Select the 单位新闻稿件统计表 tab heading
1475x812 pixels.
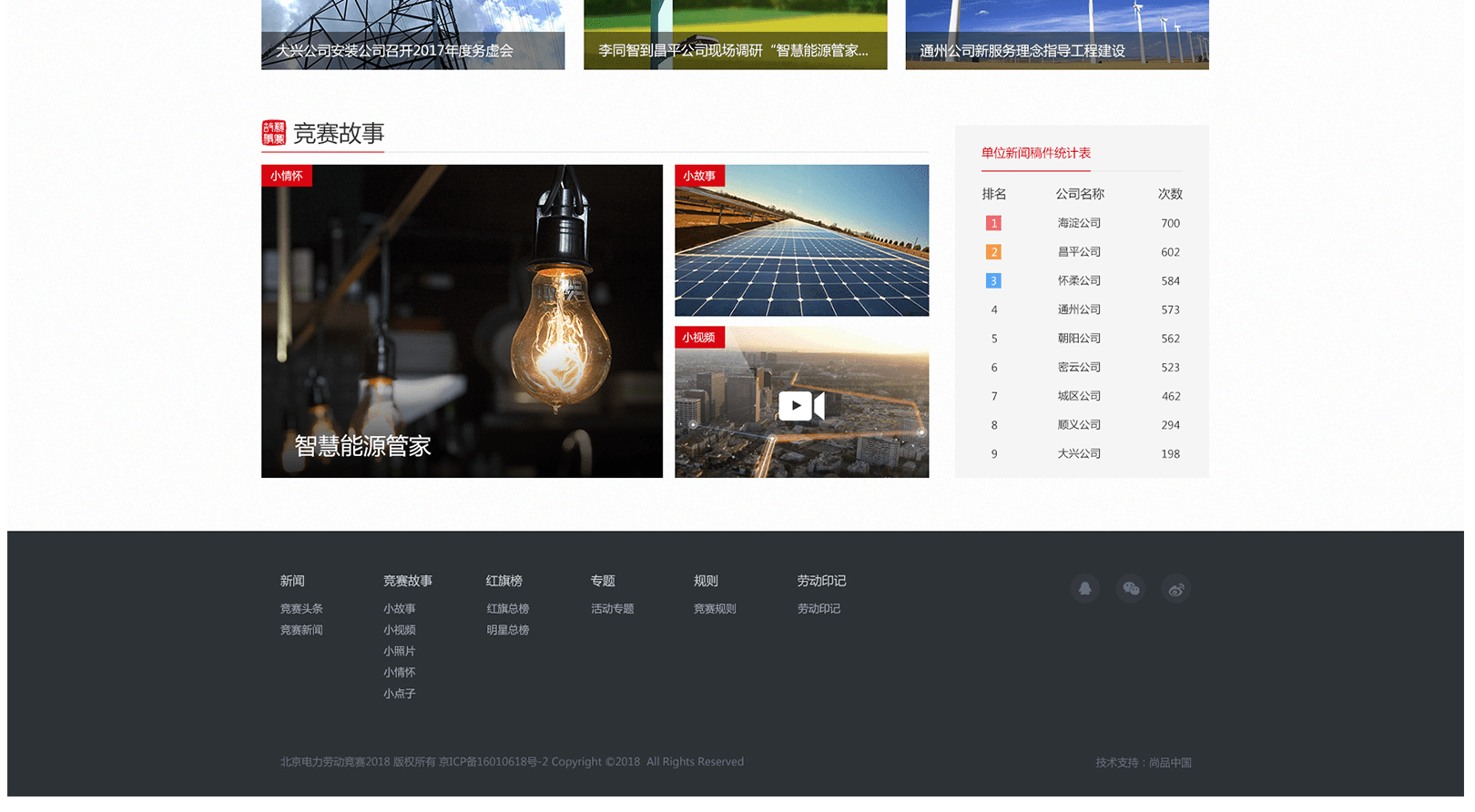tap(1035, 153)
